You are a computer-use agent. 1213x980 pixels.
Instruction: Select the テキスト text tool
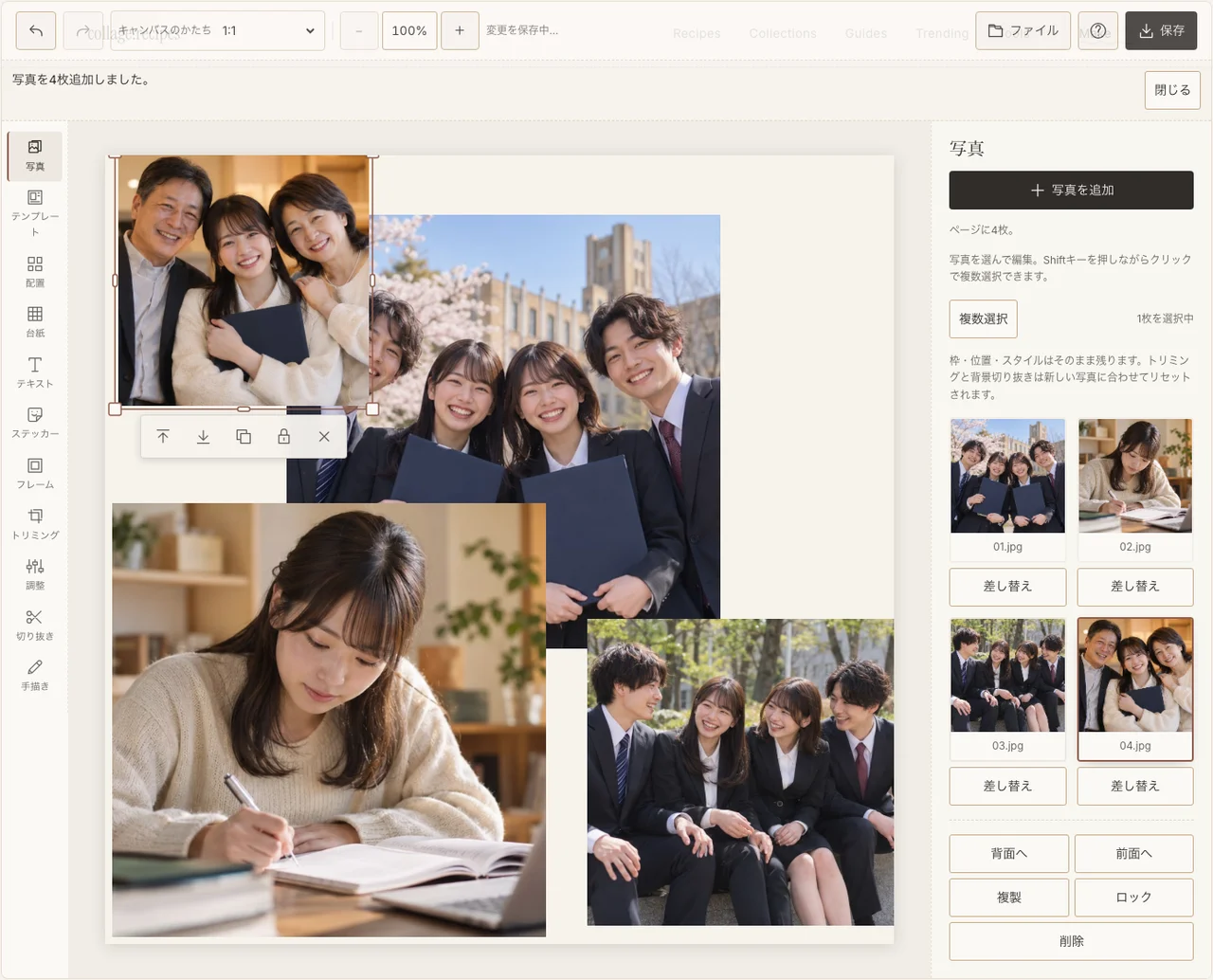pyautogui.click(x=35, y=372)
